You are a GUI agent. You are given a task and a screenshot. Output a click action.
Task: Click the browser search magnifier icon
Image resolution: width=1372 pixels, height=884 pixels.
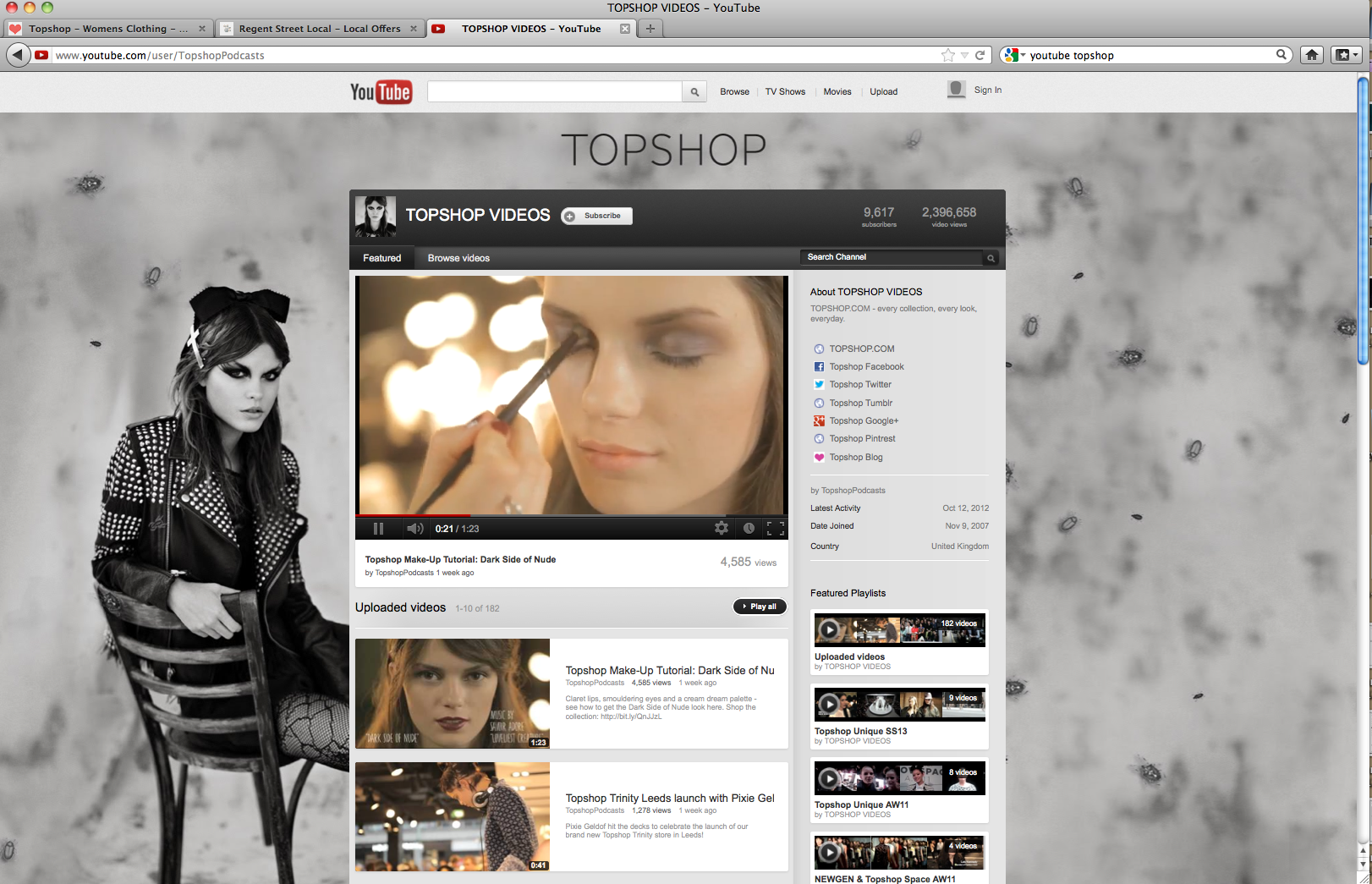tap(1281, 55)
